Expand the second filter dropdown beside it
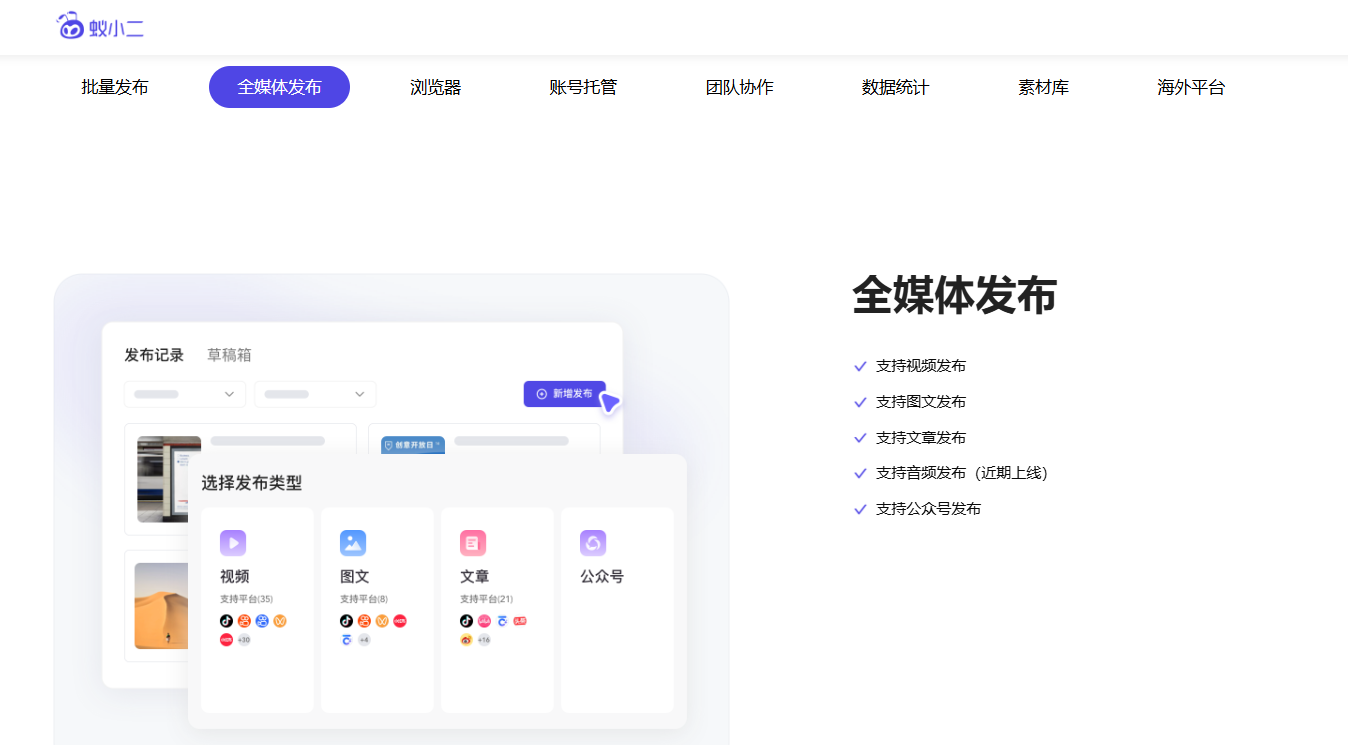1348x745 pixels. pos(315,394)
